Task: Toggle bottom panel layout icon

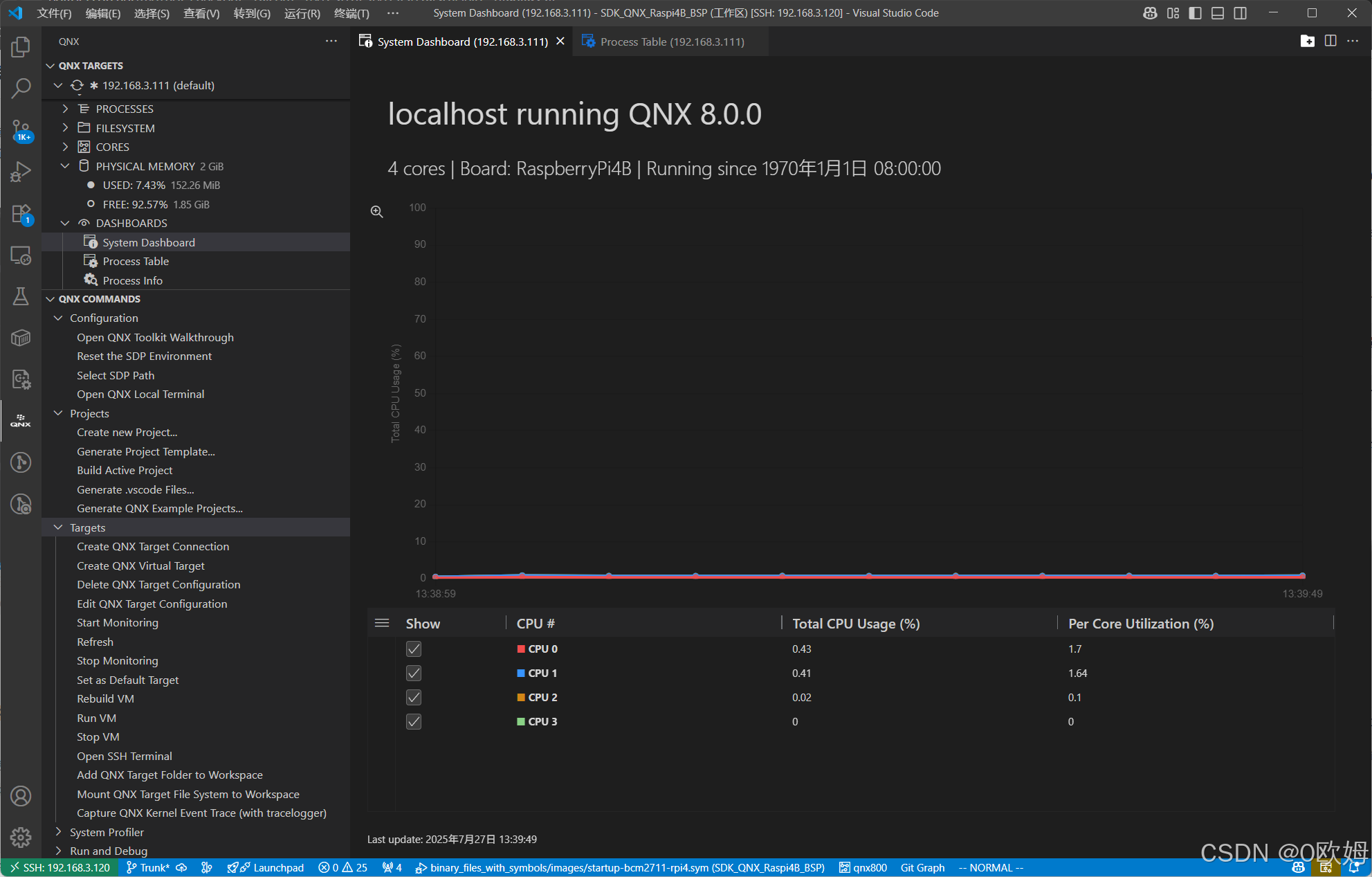Action: [1218, 13]
